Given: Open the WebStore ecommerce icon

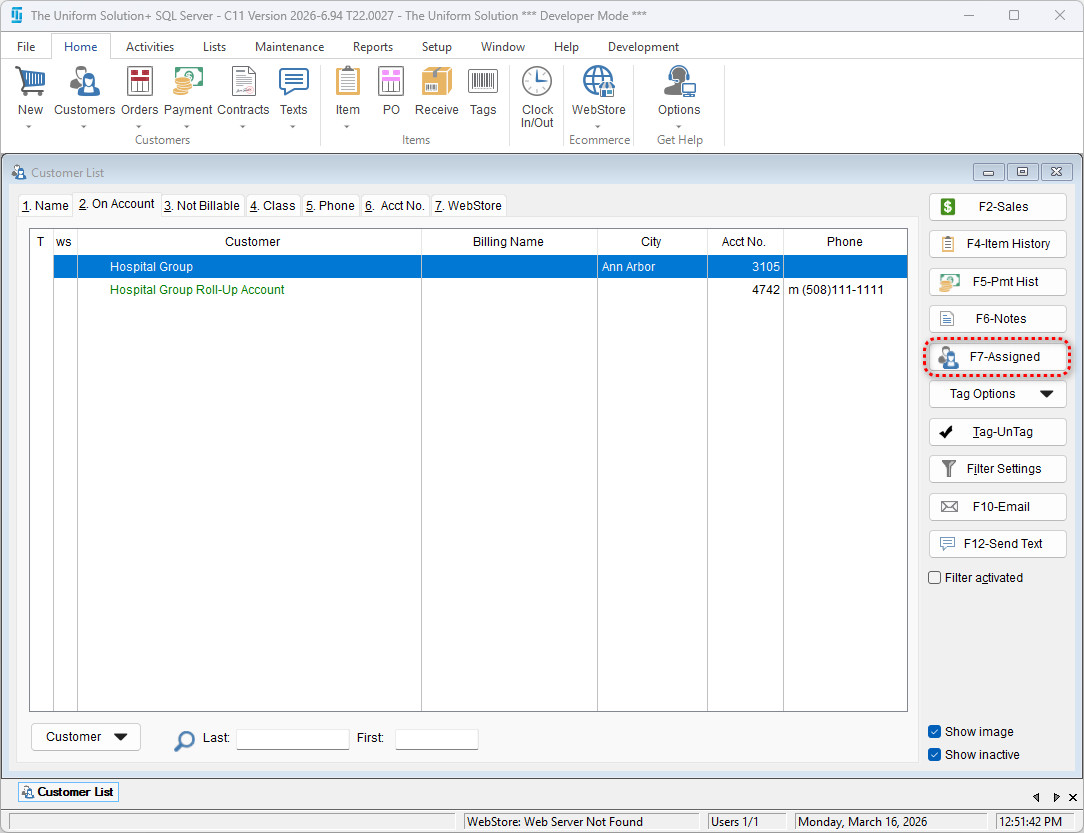Looking at the screenshot, I should 598,82.
